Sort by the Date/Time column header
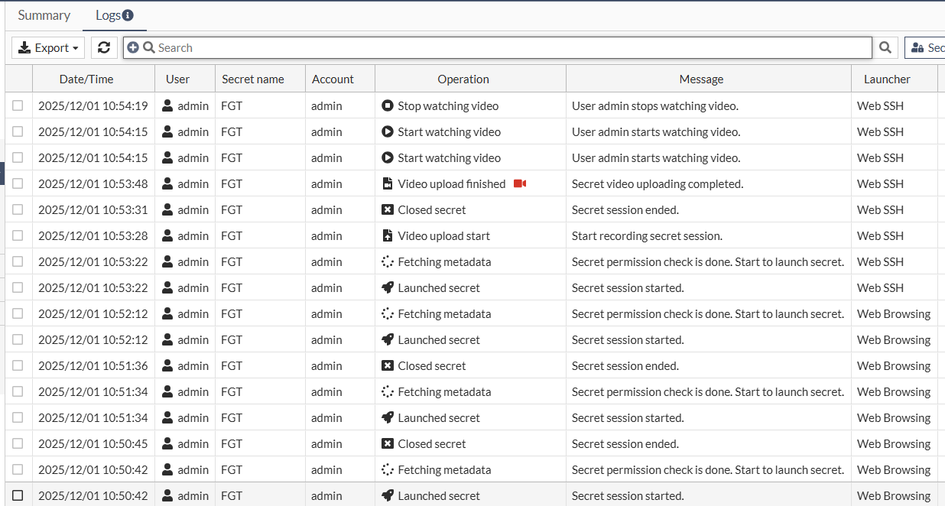The image size is (945, 506). coord(86,79)
